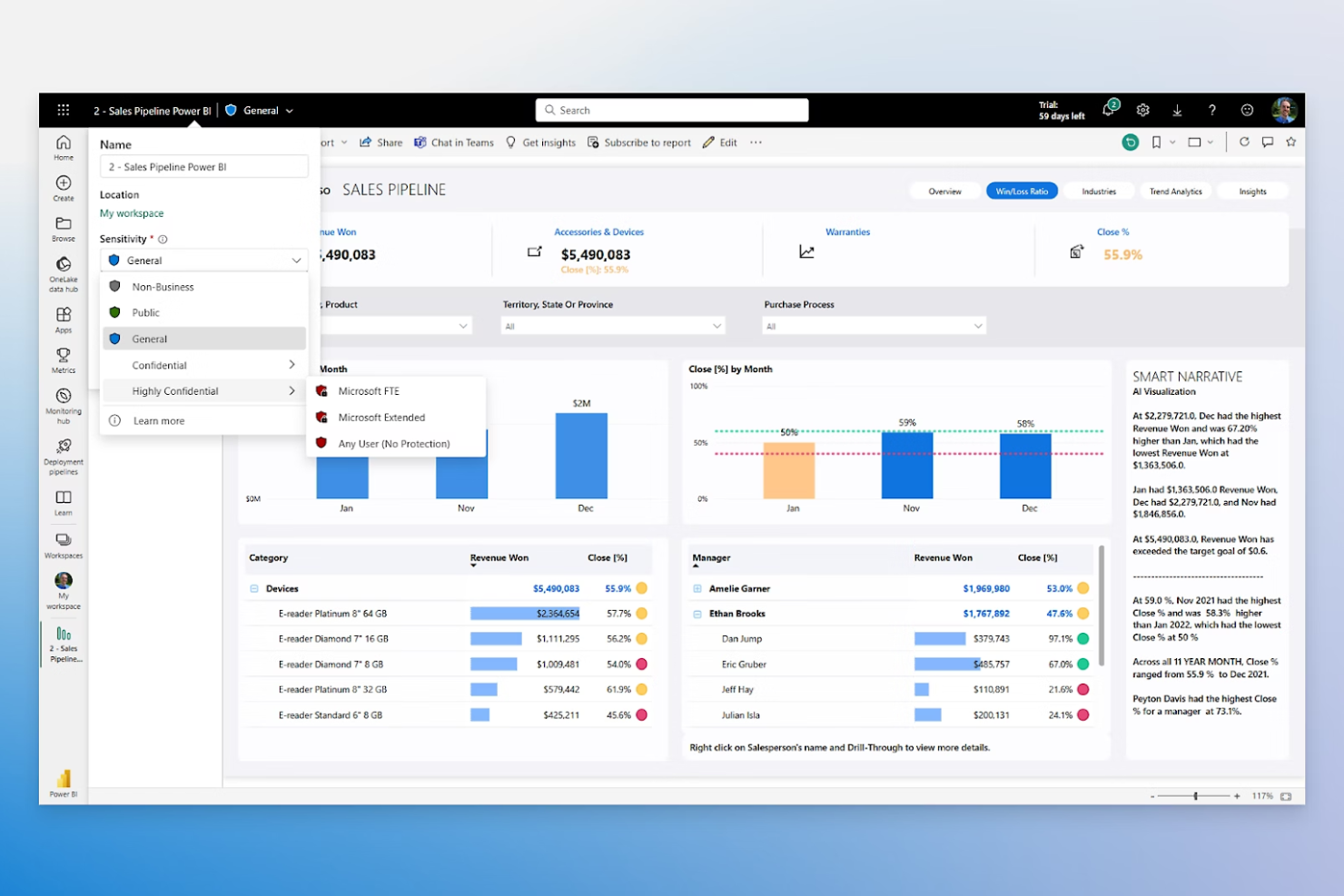The width and height of the screenshot is (1344, 896).
Task: Open the Apps section in the sidebar
Action: [63, 318]
